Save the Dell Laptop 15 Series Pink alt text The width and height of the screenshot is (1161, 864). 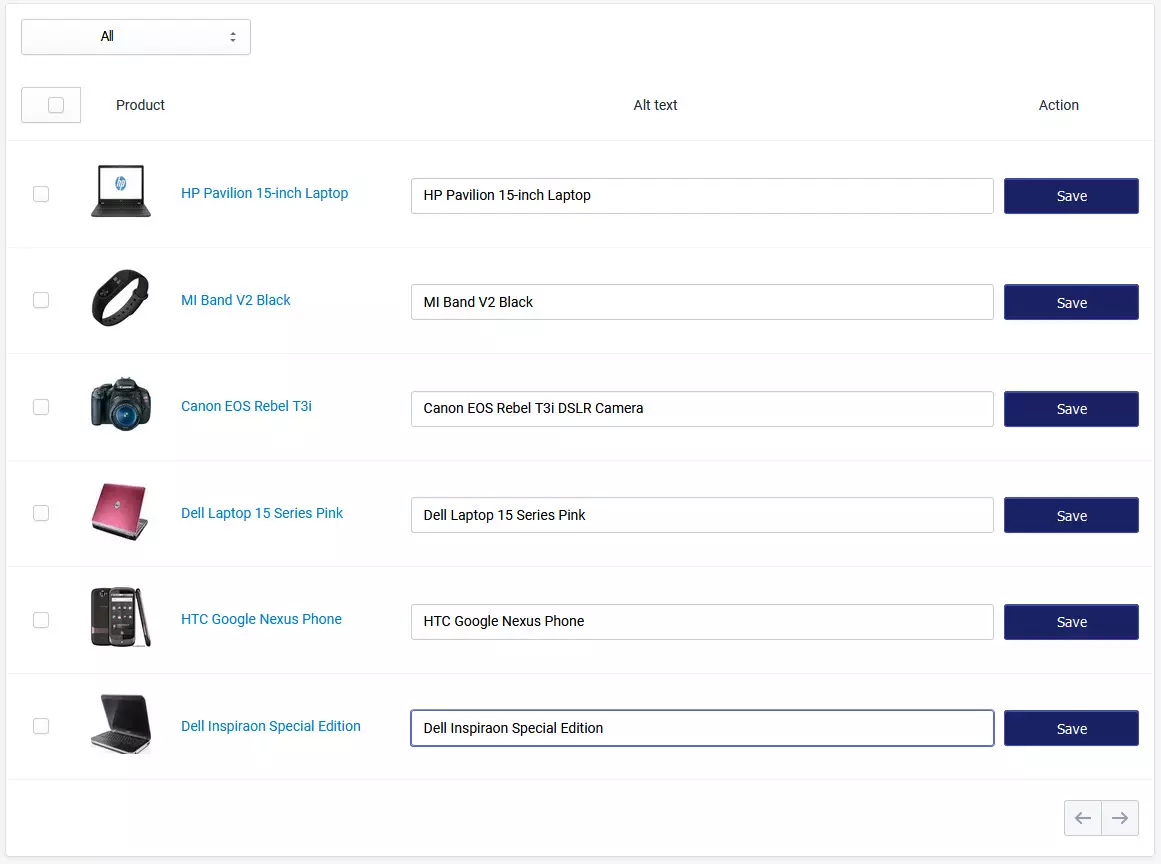(x=1071, y=515)
